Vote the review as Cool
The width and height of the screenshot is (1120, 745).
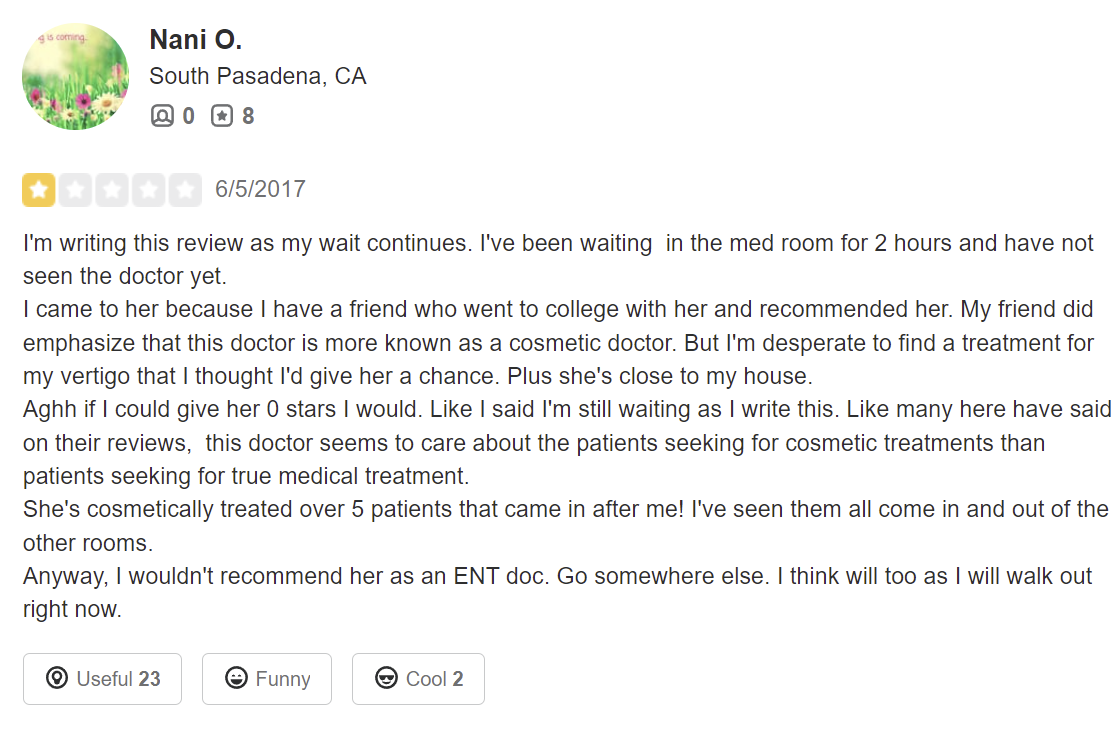pos(418,679)
